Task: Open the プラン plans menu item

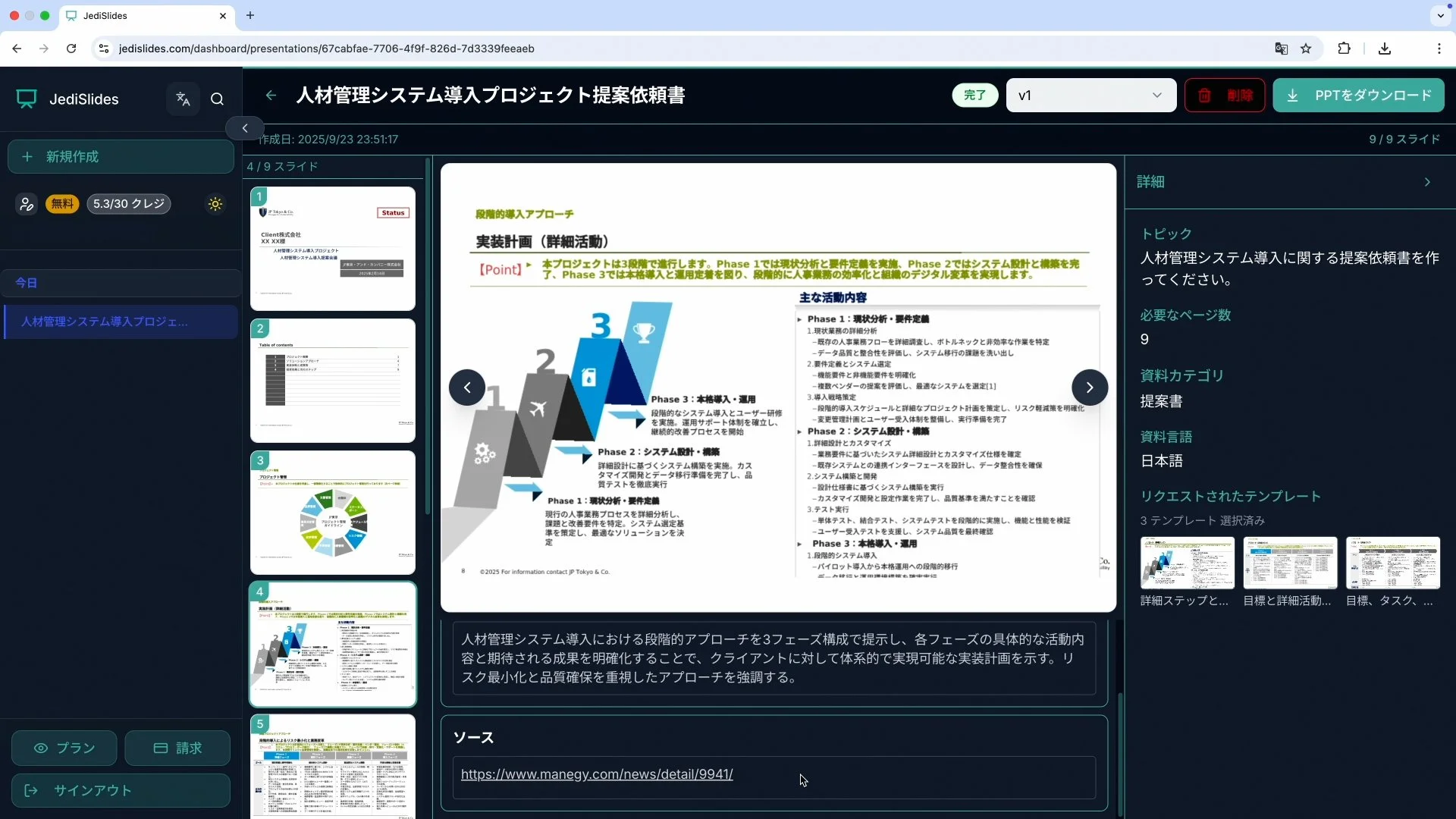Action: (x=64, y=748)
